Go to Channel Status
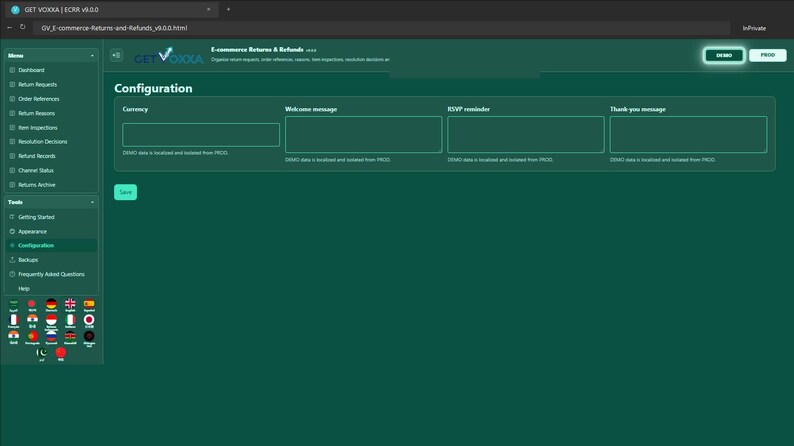Image resolution: width=794 pixels, height=446 pixels. 51,171
